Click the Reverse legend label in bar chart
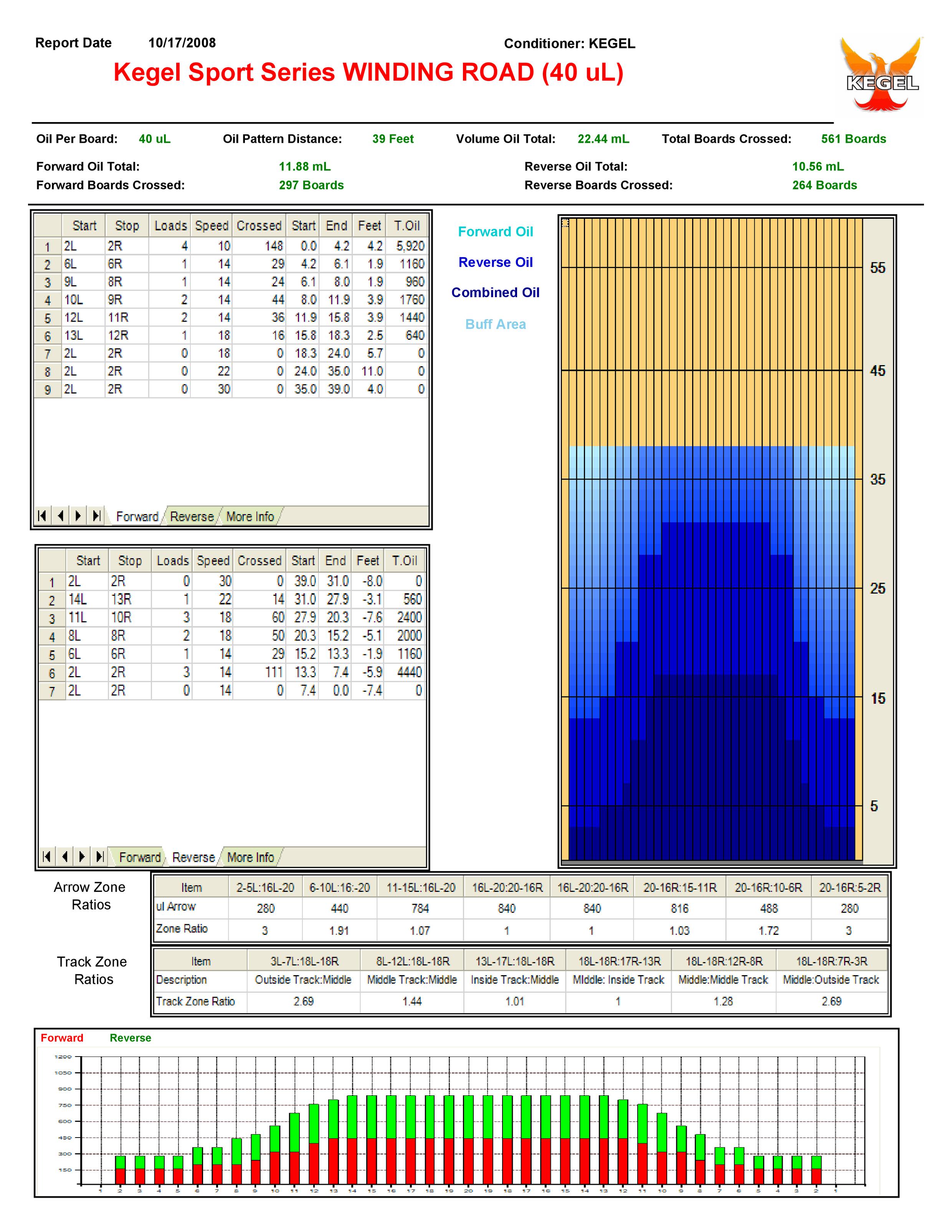 point(130,1038)
